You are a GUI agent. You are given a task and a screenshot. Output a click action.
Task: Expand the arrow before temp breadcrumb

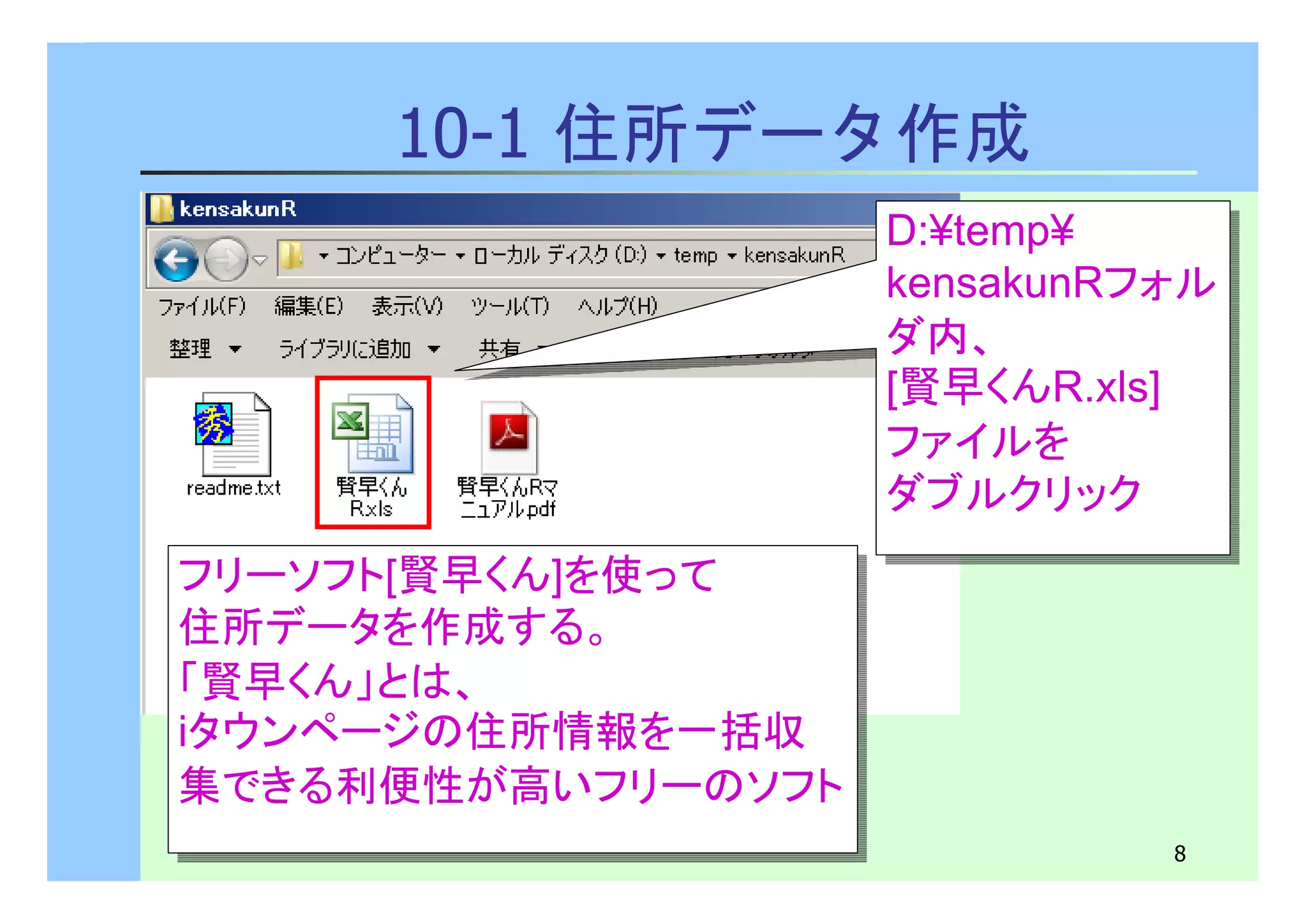click(661, 257)
